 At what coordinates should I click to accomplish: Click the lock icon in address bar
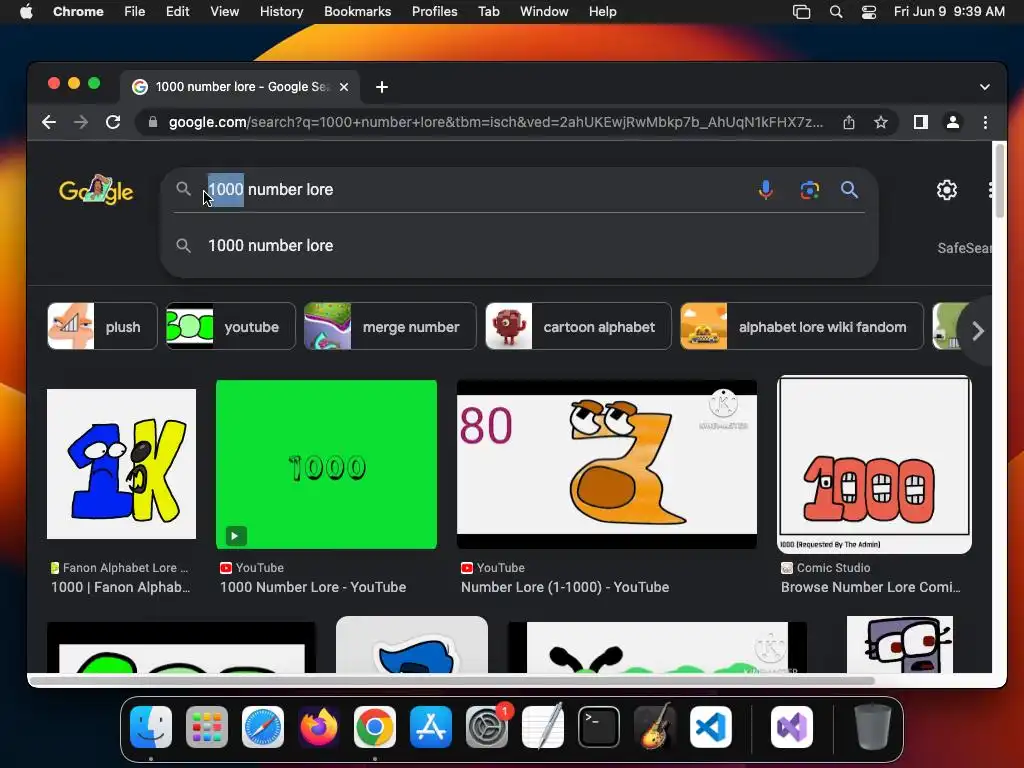pos(153,122)
